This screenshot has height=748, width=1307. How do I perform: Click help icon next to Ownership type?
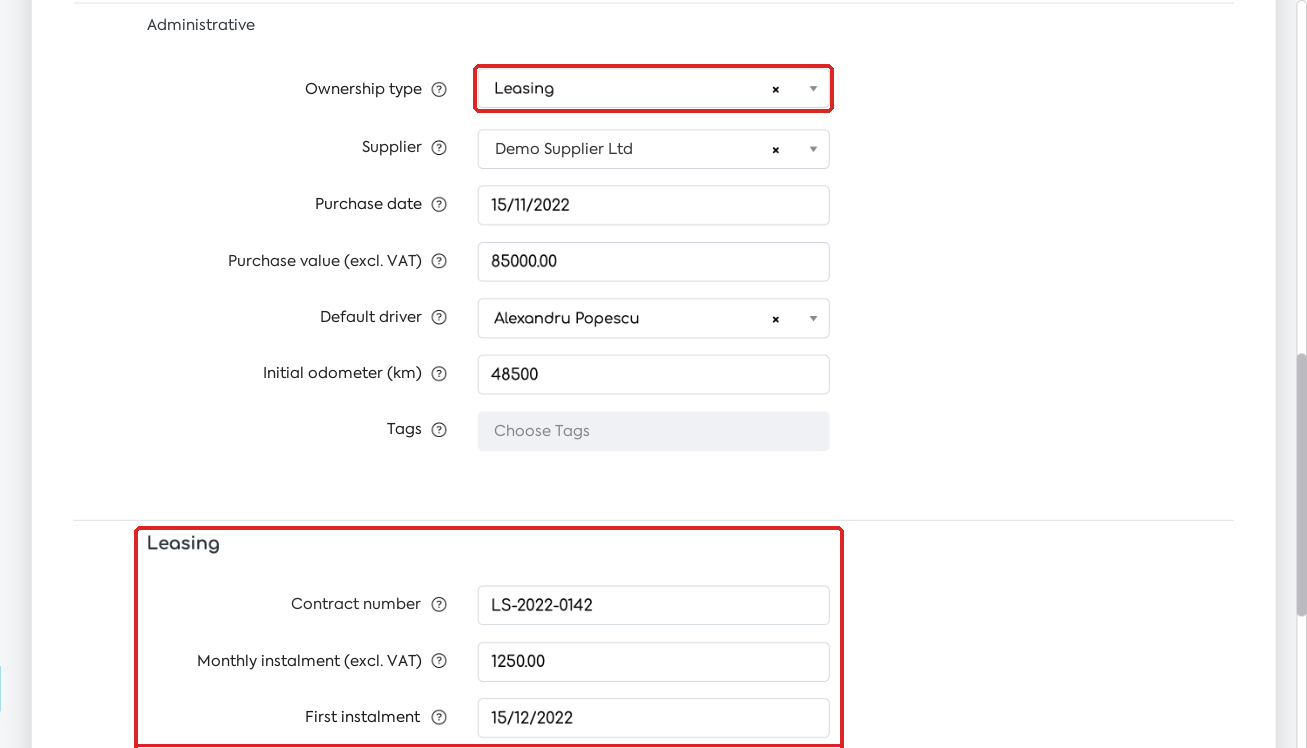(439, 89)
